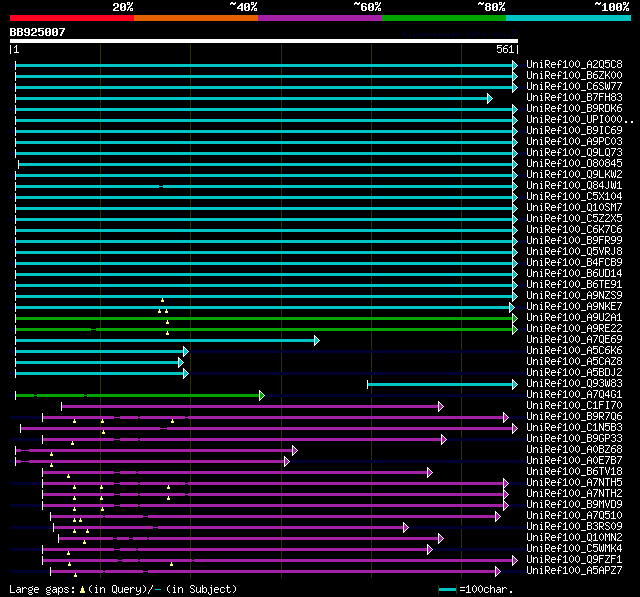The height and width of the screenshot is (597, 640).
Task: Select the UniRef100_B9GP33 label
Action: tap(574, 439)
